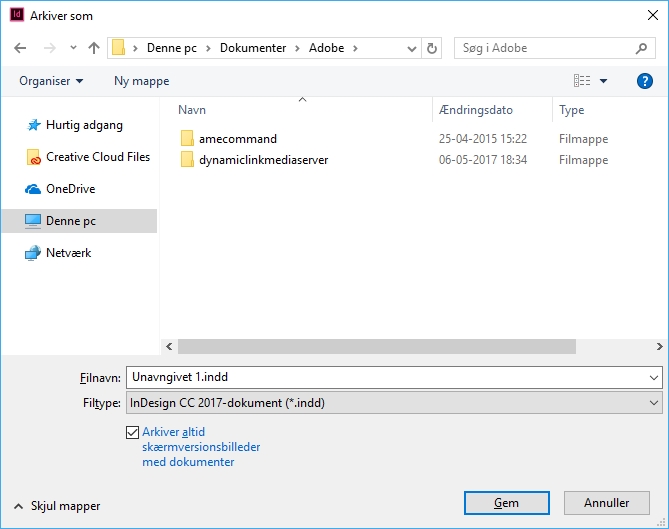669x529 pixels.
Task: Collapse folders with Skjul mapper
Action: coord(57,506)
